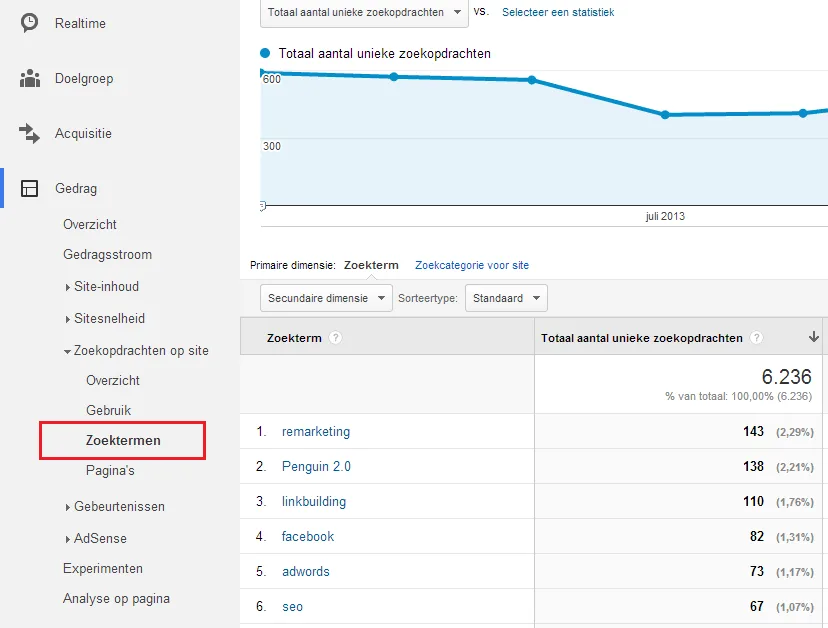Open the Standaard sorteertype dropdown

coord(506,298)
